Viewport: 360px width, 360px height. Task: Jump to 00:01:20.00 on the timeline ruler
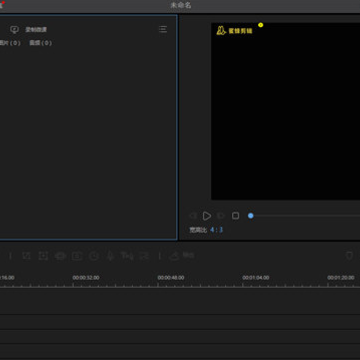pyautogui.click(x=341, y=278)
